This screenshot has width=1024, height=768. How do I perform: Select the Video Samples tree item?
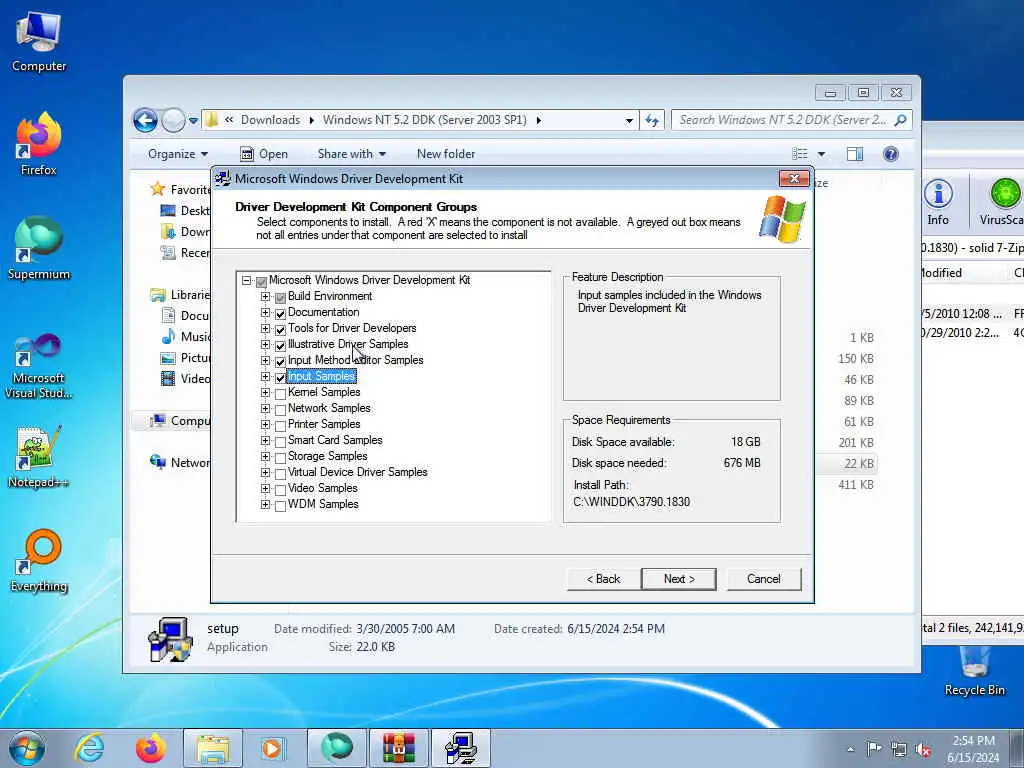tap(322, 488)
